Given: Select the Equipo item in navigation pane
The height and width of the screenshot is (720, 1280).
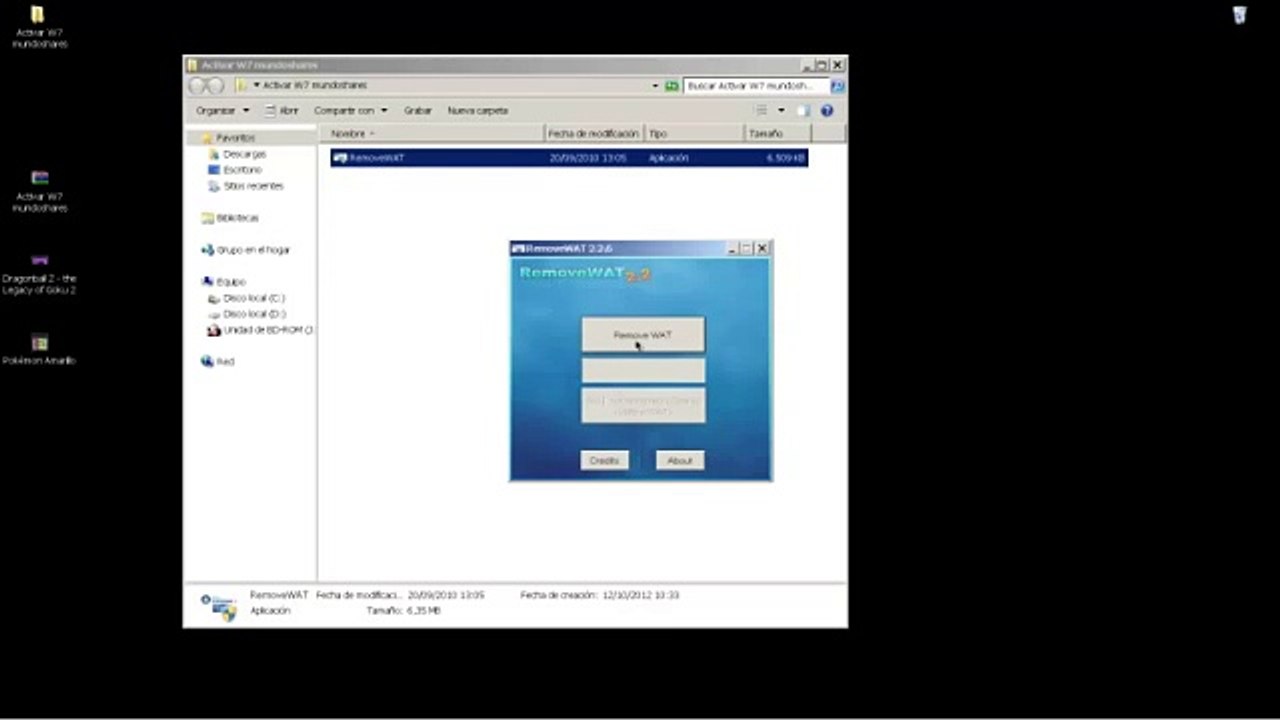Looking at the screenshot, I should pos(231,282).
